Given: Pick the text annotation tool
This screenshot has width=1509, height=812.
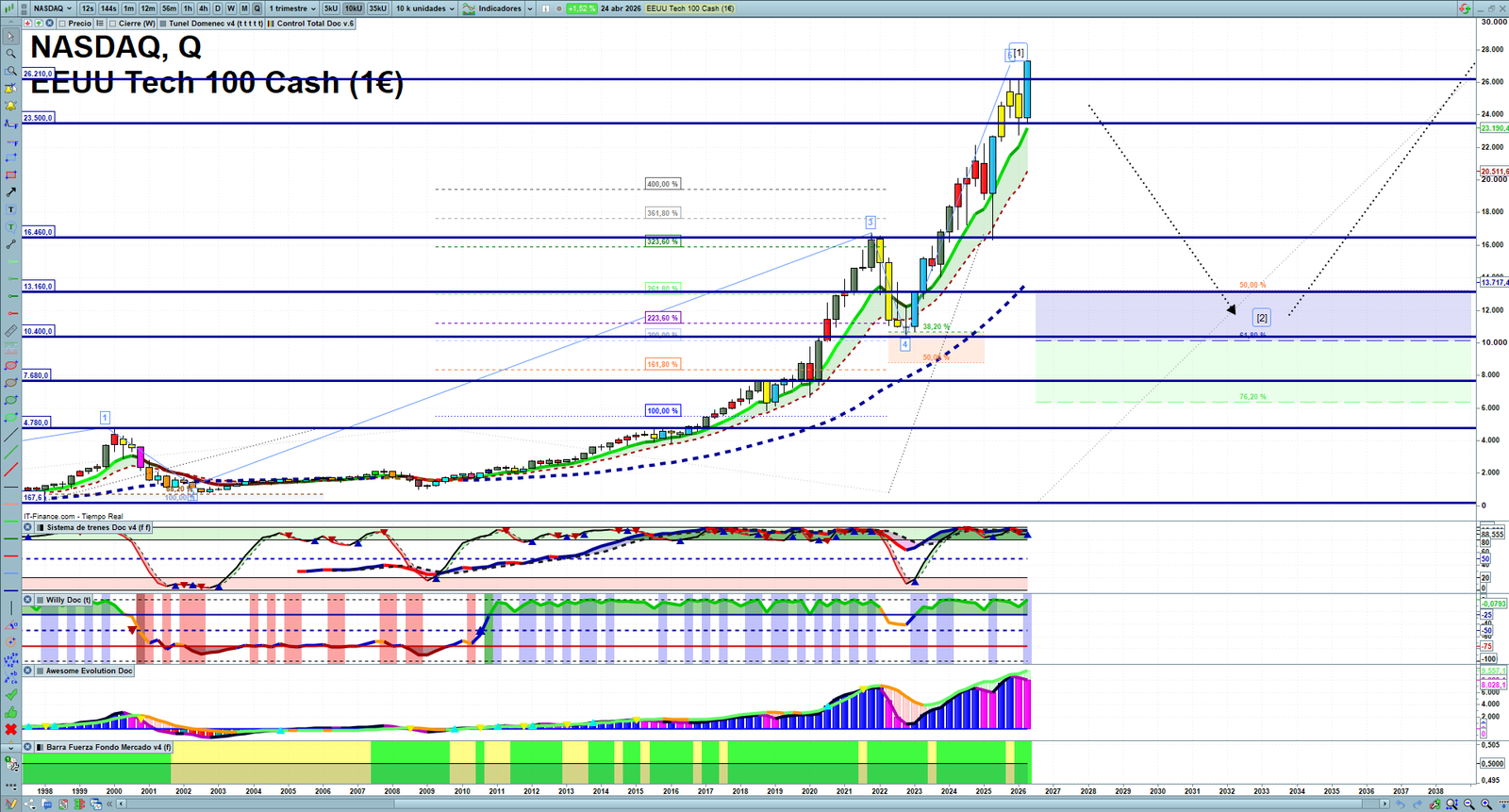Looking at the screenshot, I should coord(10,209).
